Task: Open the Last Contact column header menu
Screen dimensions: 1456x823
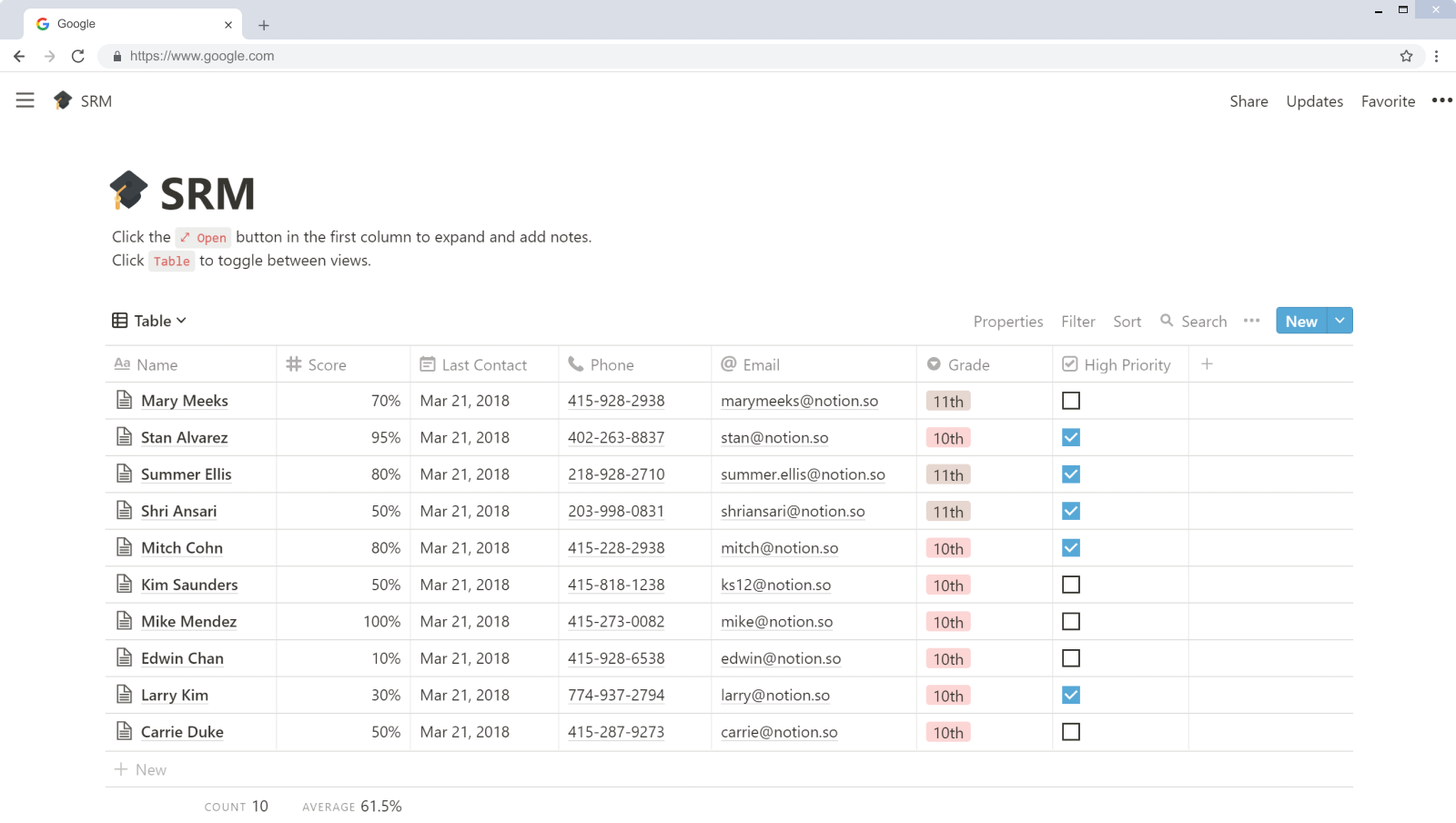Action: click(x=485, y=364)
